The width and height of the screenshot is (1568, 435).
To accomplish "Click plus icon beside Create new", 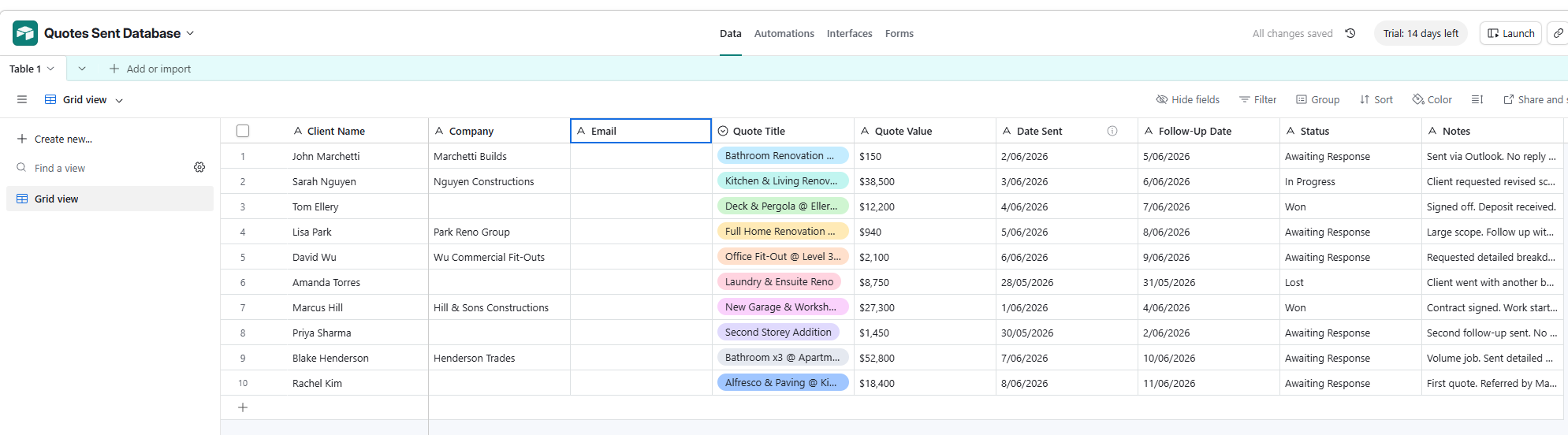I will [x=22, y=139].
